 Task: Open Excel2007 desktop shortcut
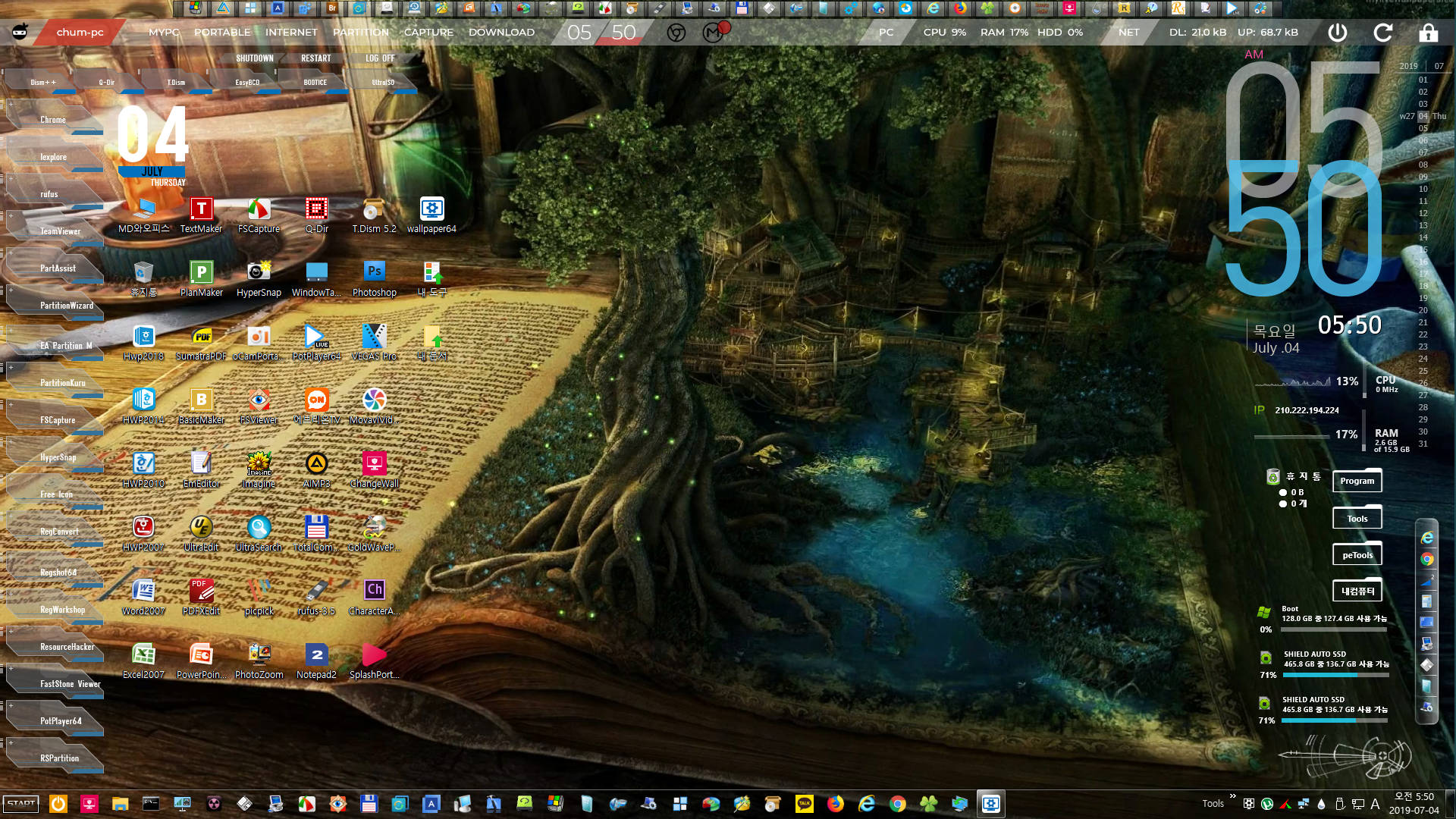pyautogui.click(x=143, y=661)
